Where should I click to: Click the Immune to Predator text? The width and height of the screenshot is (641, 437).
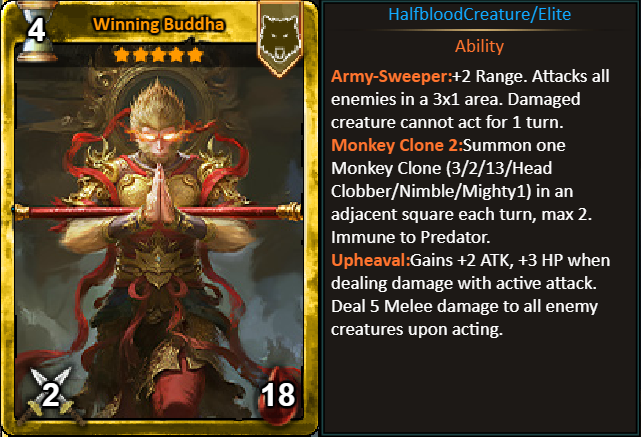point(410,238)
